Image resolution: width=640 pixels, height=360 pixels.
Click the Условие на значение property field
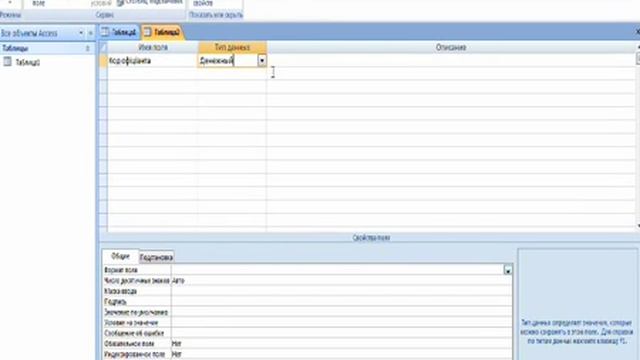tap(342, 322)
